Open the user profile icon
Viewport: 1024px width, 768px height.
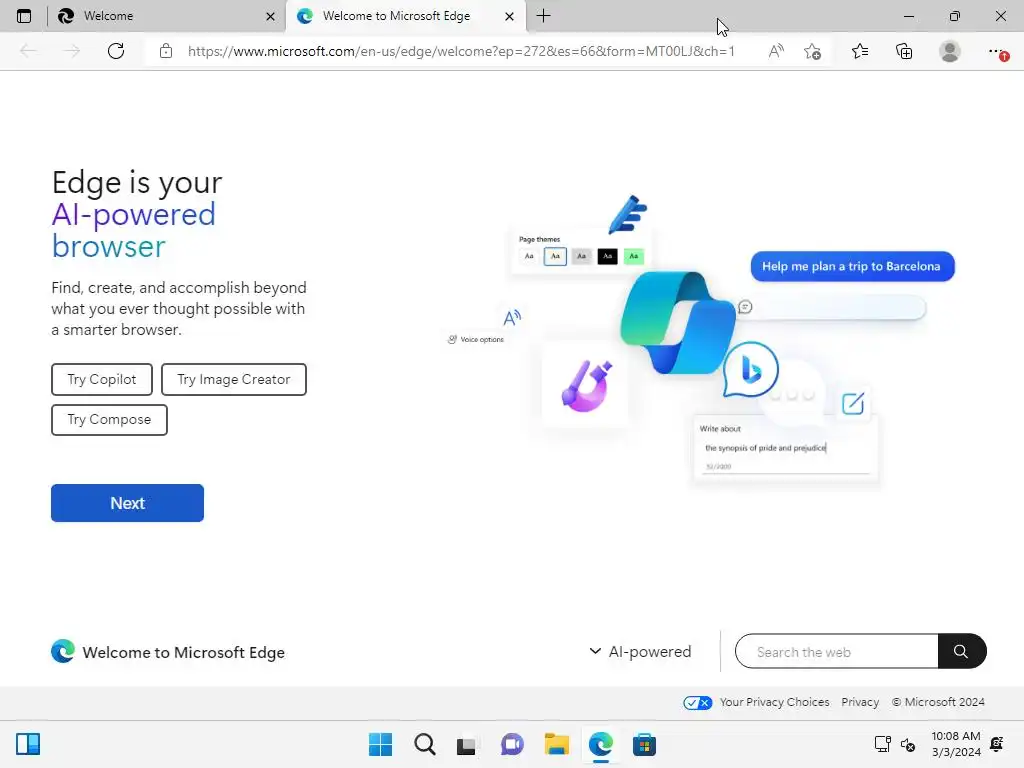click(x=950, y=51)
